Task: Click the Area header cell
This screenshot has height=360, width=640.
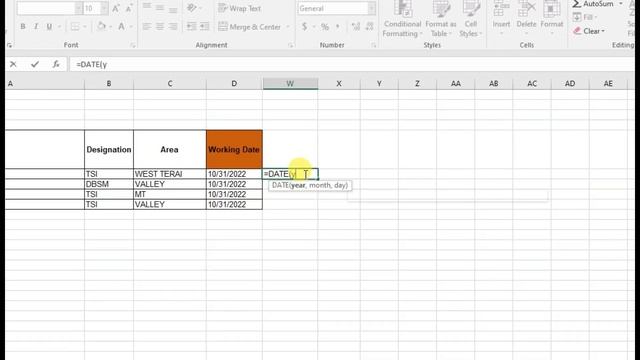Action: [170, 149]
